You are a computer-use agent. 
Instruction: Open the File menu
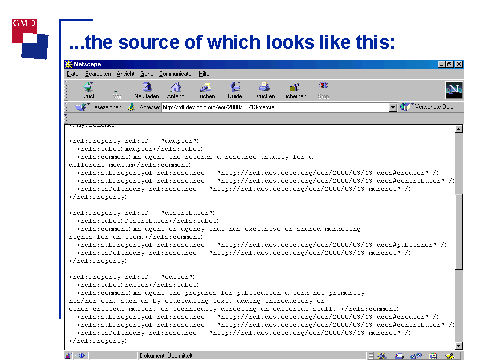coord(72,74)
